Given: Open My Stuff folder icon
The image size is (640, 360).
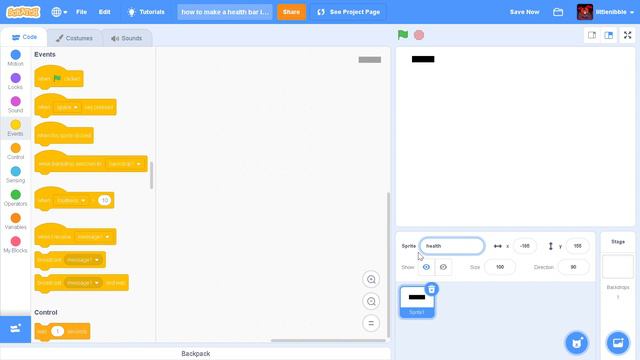Looking at the screenshot, I should click(x=558, y=12).
